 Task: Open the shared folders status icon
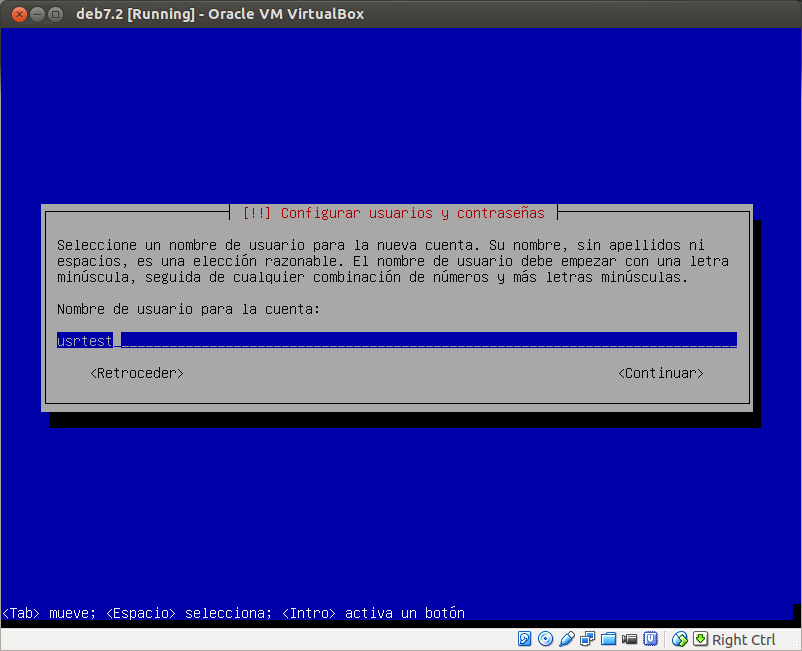[609, 638]
